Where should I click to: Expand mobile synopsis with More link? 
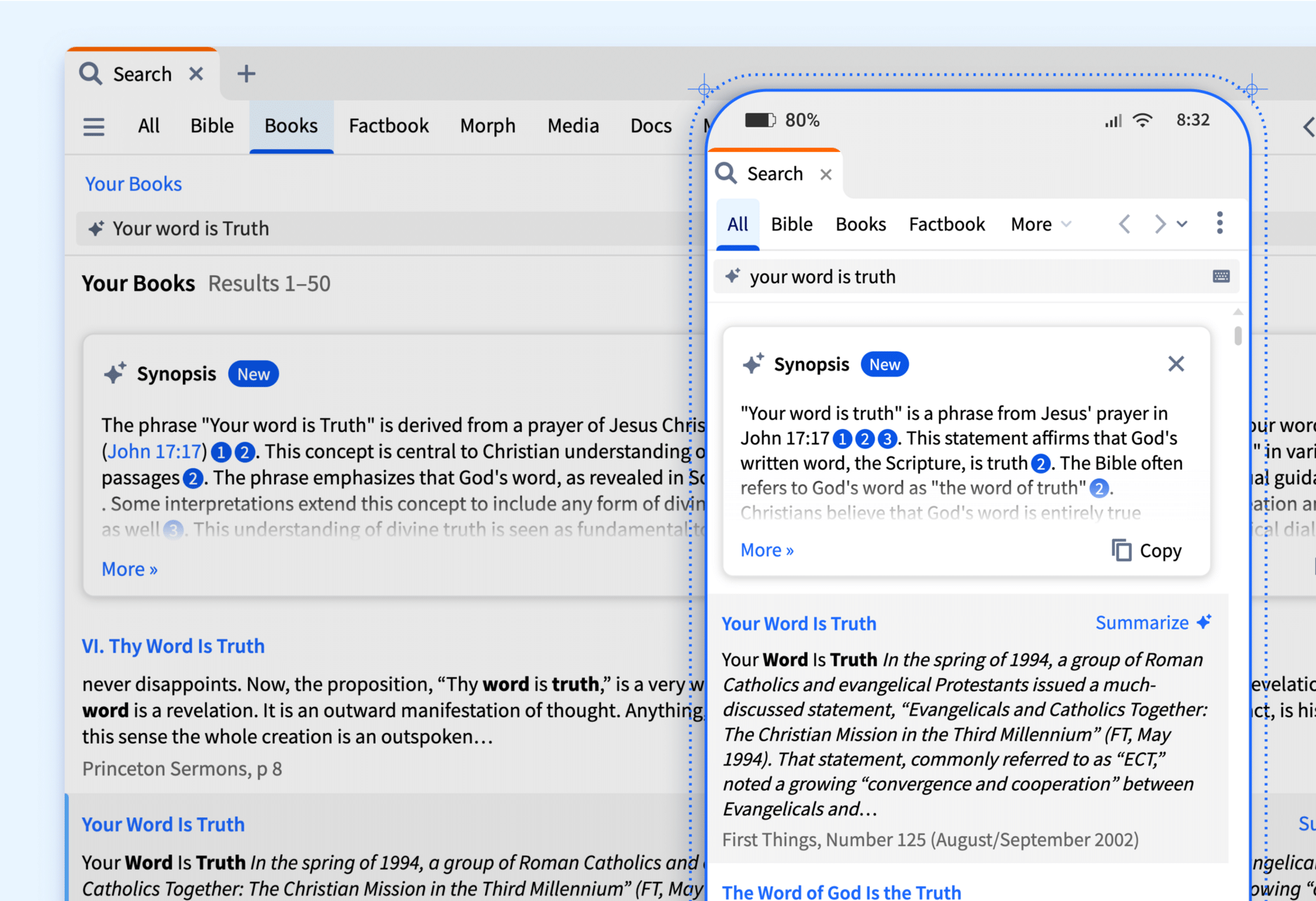tap(767, 550)
